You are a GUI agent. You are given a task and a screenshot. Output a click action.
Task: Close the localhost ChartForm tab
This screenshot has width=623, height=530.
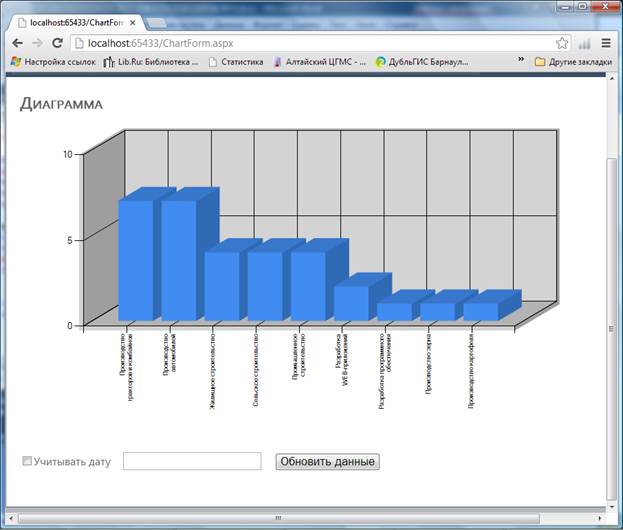pos(133,23)
